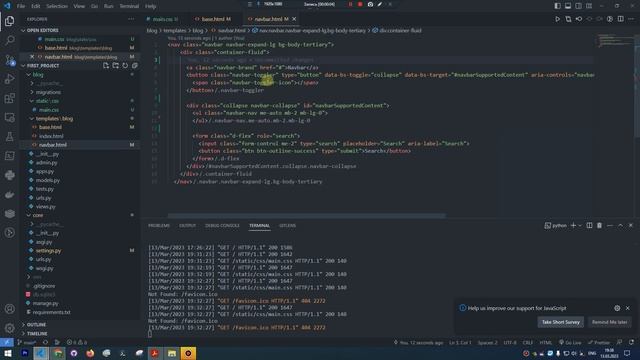Create a new folder in FIRST_PROJECT
The image size is (640, 360).
(116, 65)
